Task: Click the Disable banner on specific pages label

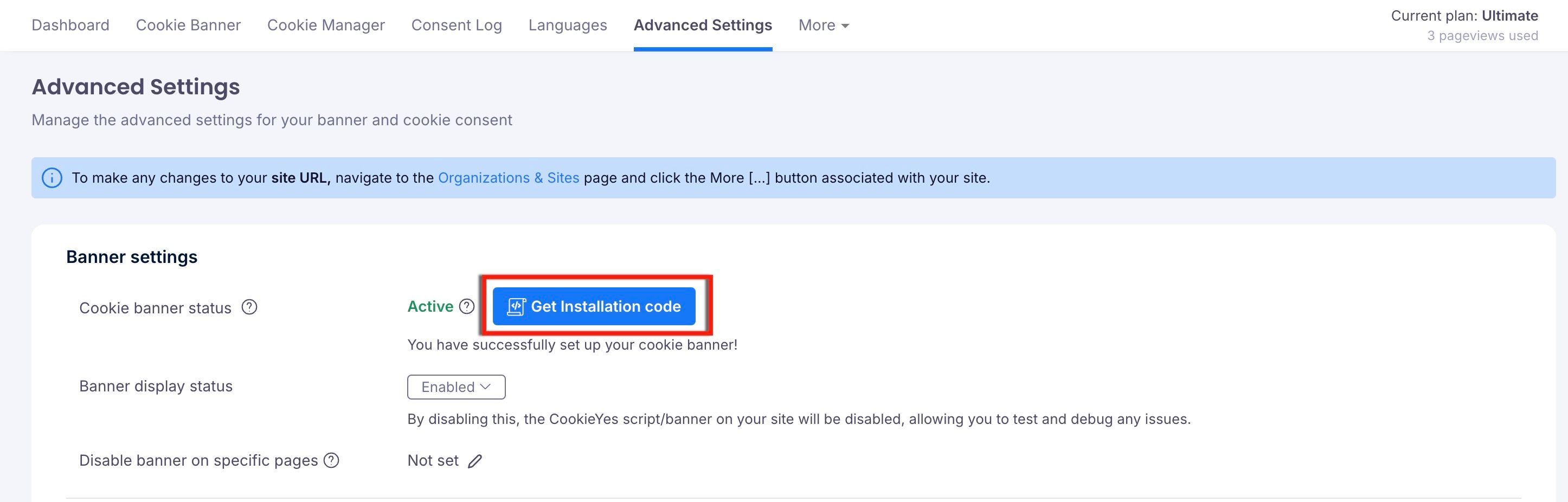Action: (x=198, y=461)
